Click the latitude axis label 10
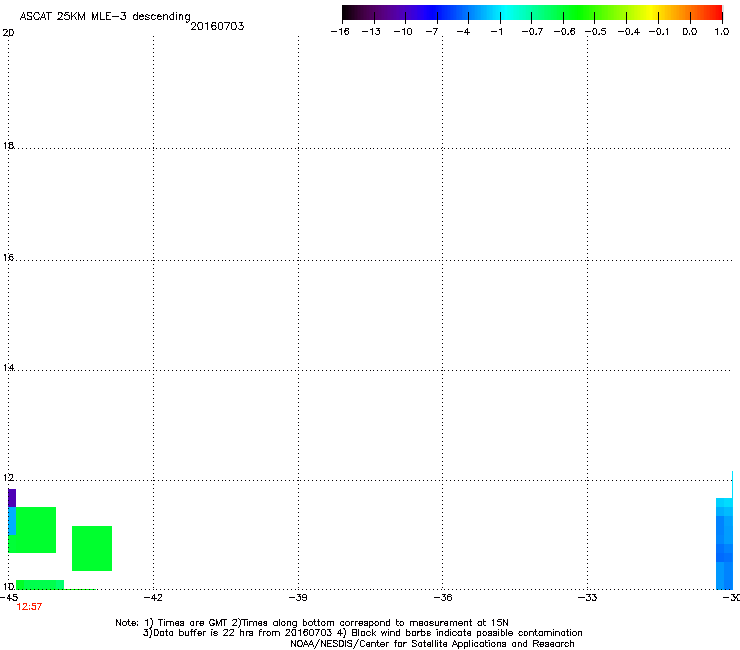 tap(8, 587)
